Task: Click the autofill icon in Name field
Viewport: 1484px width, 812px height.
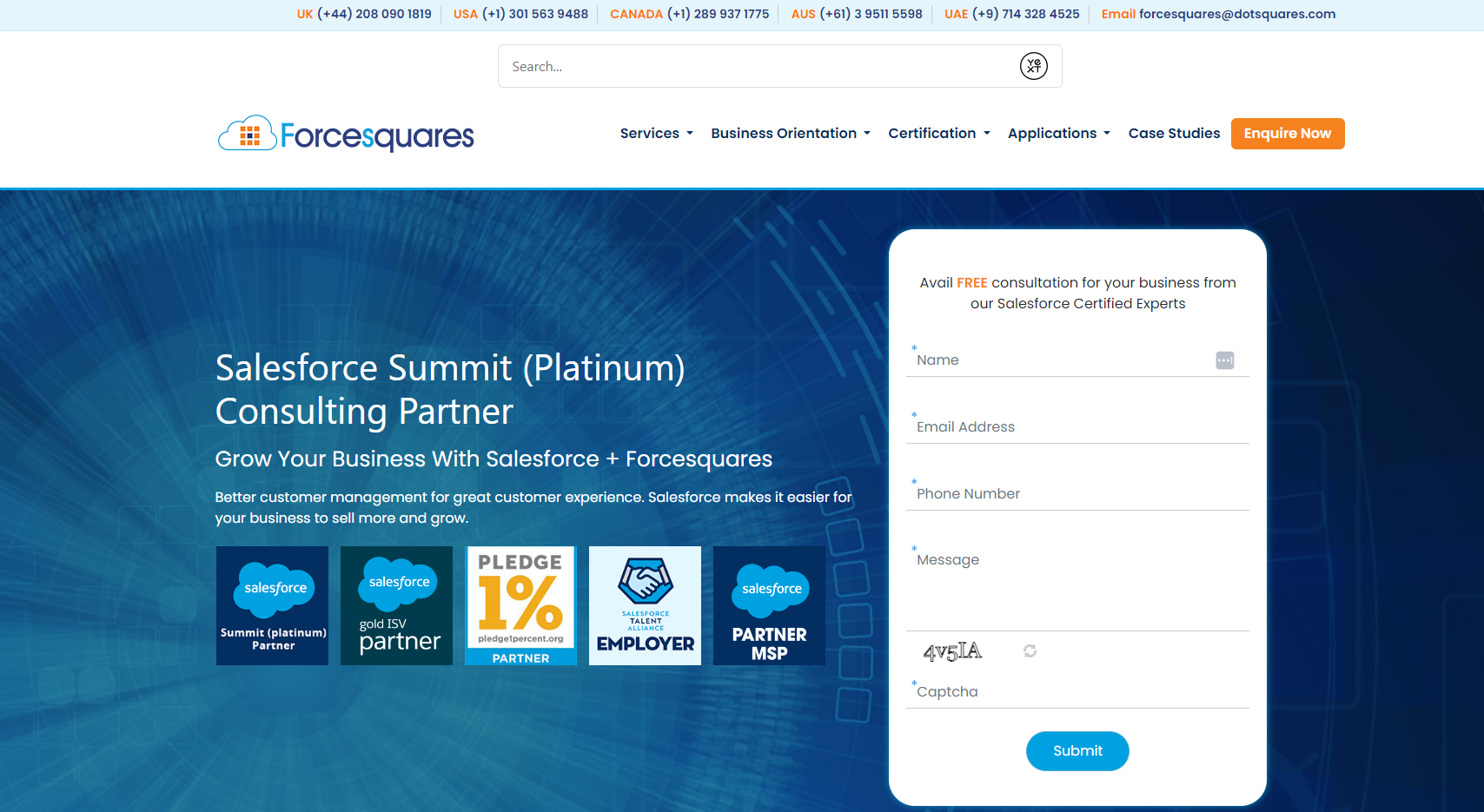Action: [1224, 360]
